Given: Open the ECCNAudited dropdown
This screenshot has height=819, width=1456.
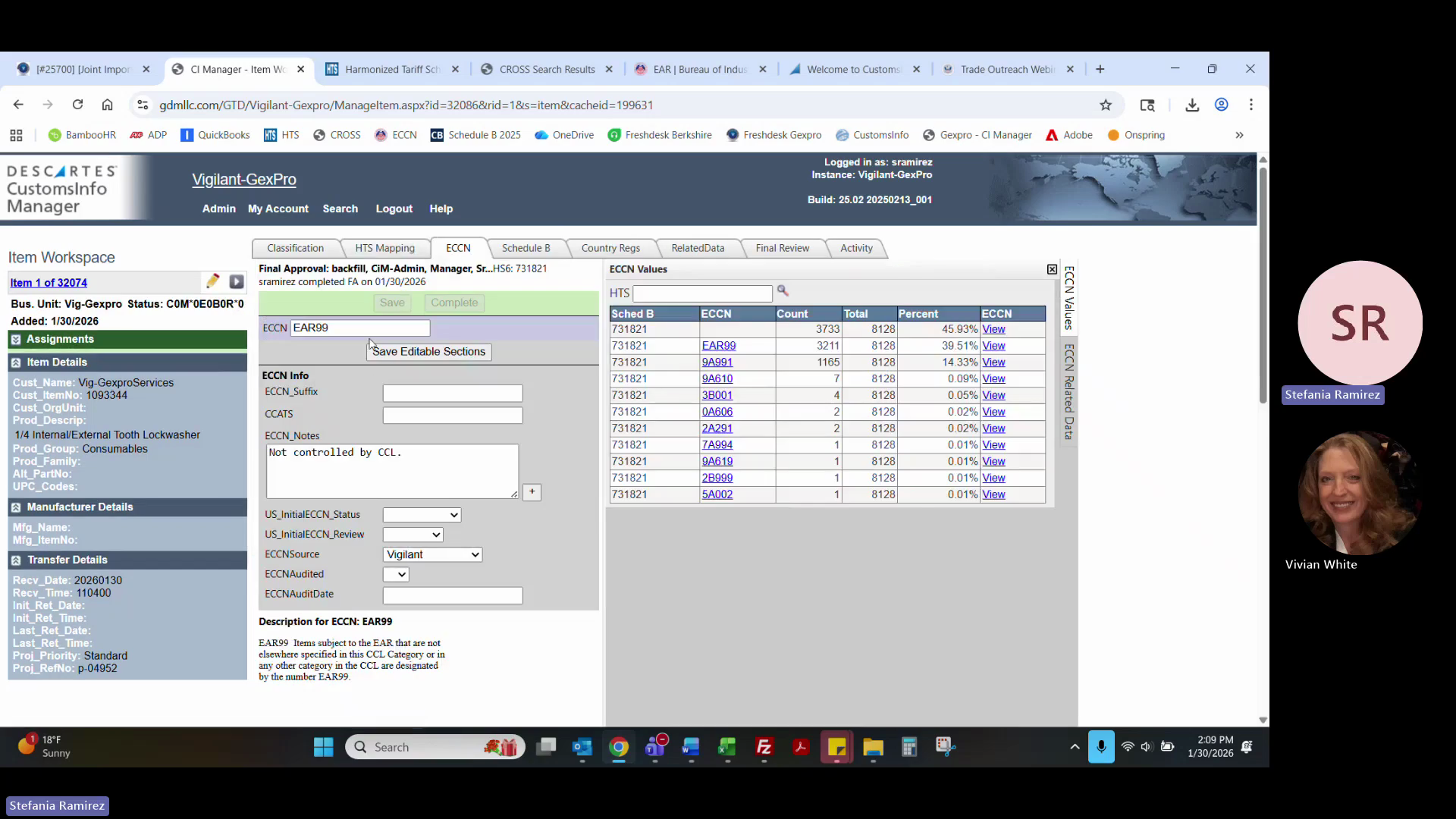Looking at the screenshot, I should pos(396,575).
